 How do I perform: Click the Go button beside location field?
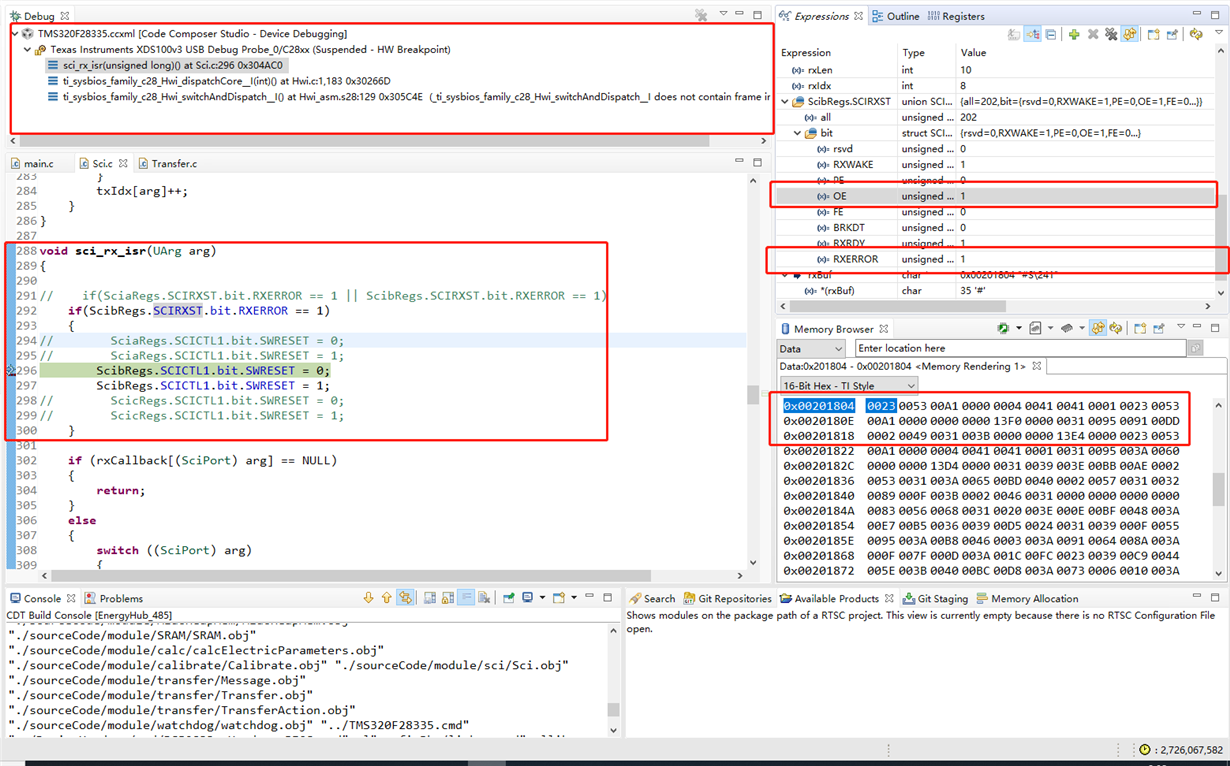pos(1195,348)
